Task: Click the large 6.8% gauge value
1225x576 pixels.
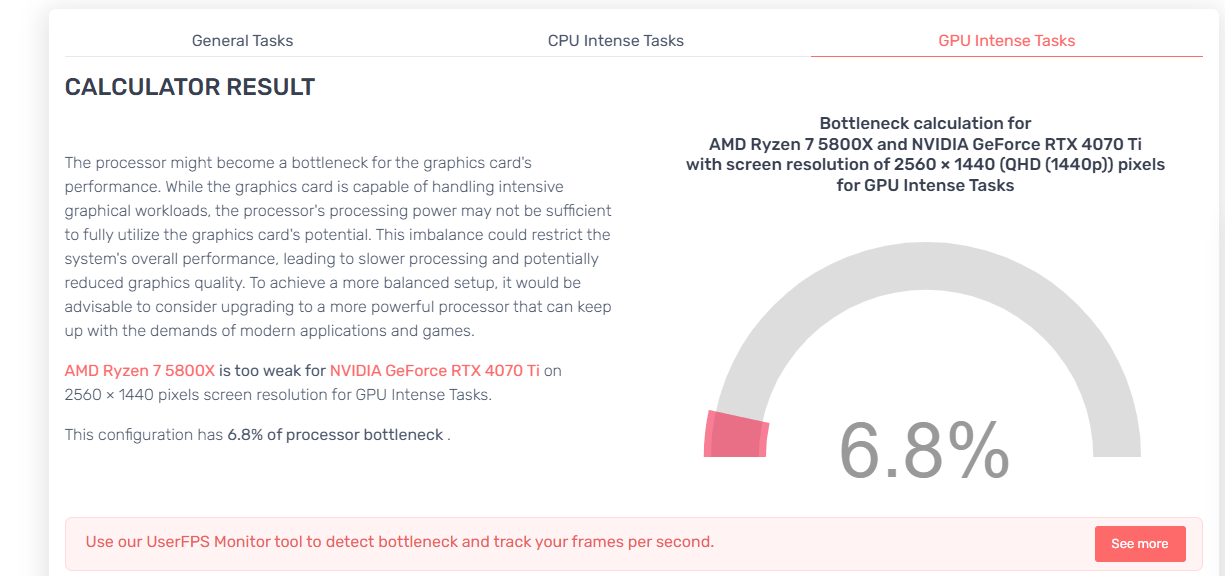Action: 924,450
